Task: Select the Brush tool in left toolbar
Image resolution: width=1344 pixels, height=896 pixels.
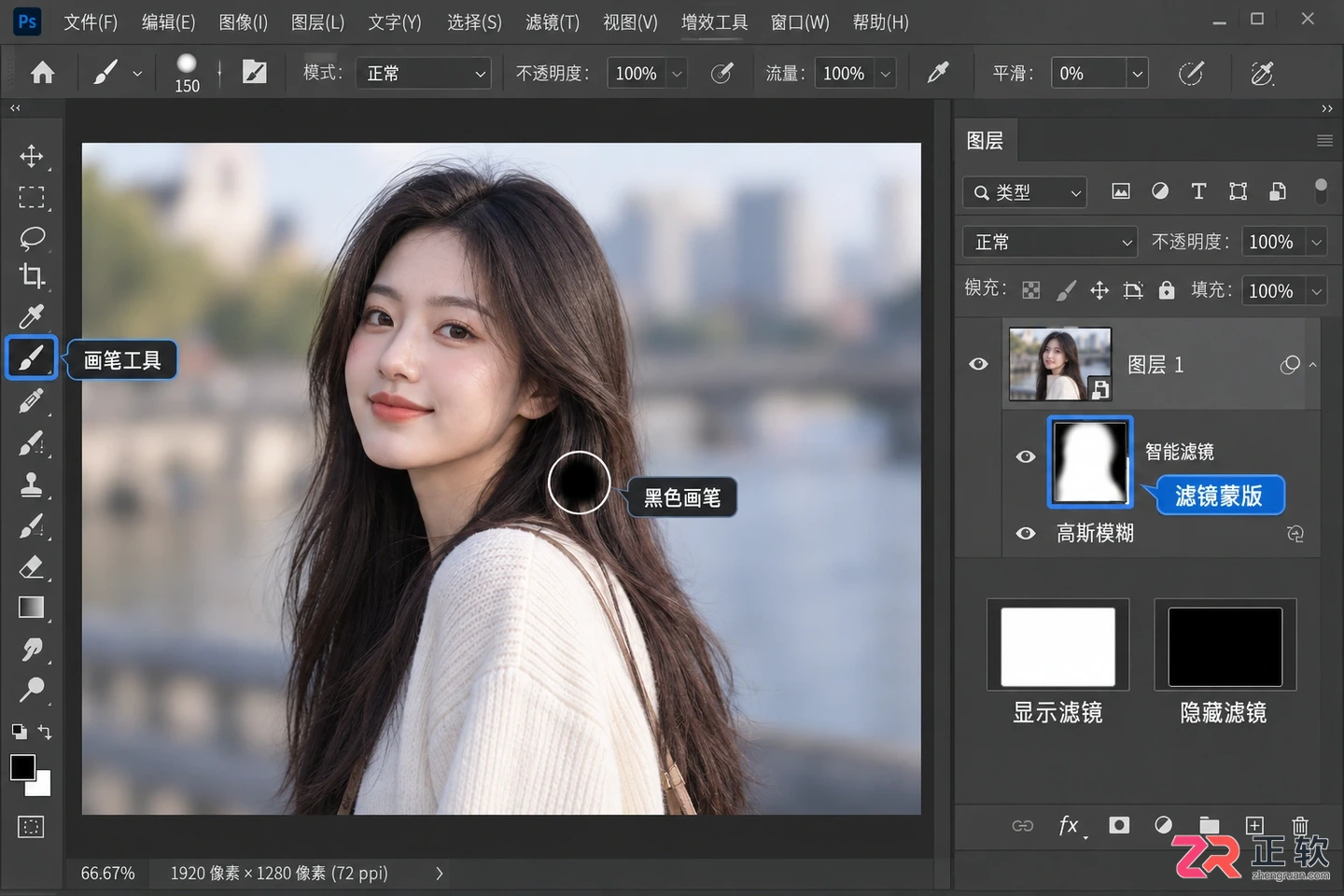Action: click(x=32, y=357)
